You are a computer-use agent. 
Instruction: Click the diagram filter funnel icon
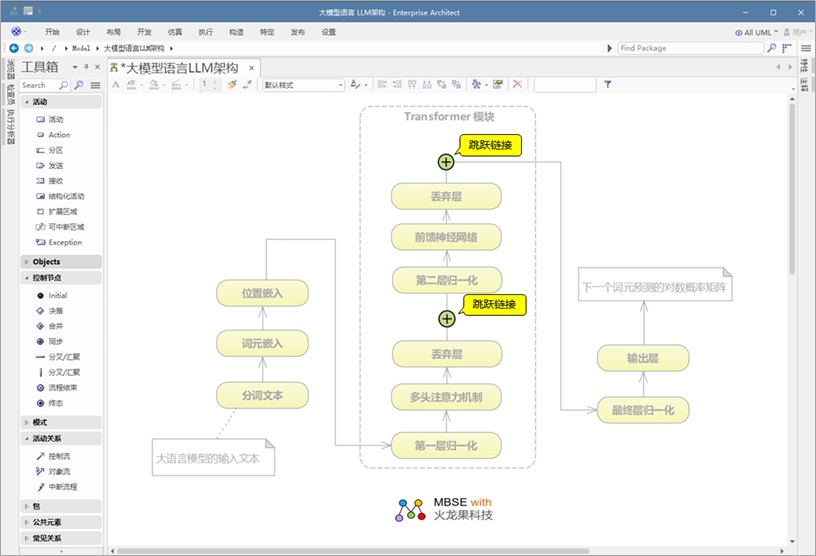(607, 85)
